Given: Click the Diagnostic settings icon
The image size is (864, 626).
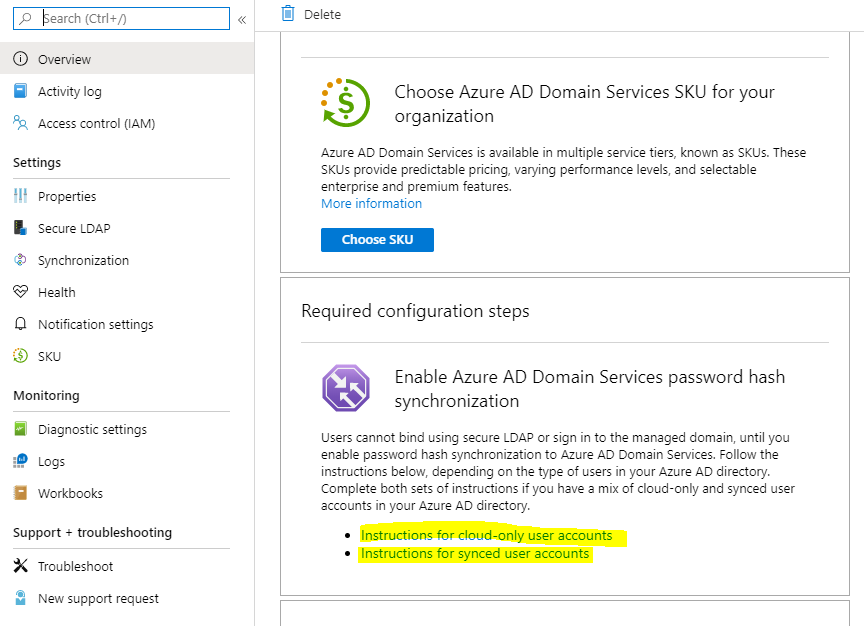Looking at the screenshot, I should 20,429.
